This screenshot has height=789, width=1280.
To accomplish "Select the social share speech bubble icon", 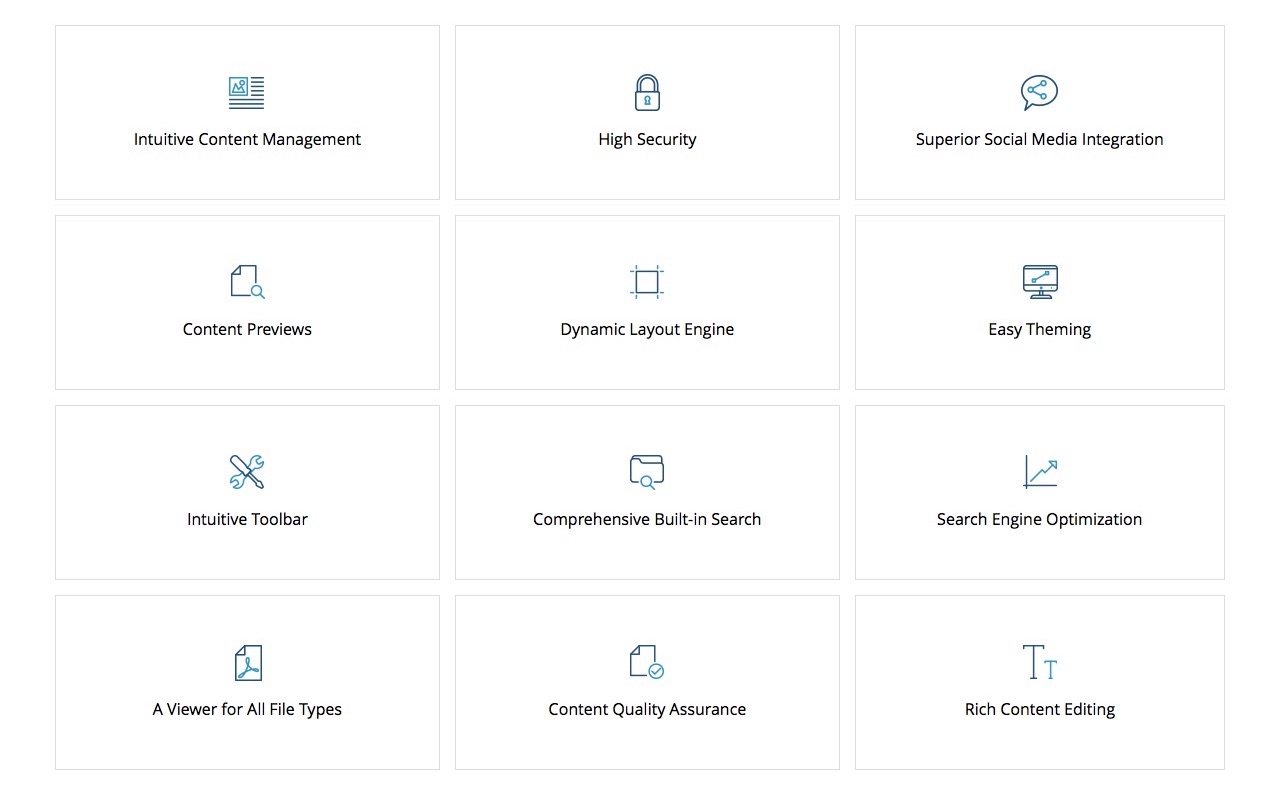I will (x=1039, y=92).
